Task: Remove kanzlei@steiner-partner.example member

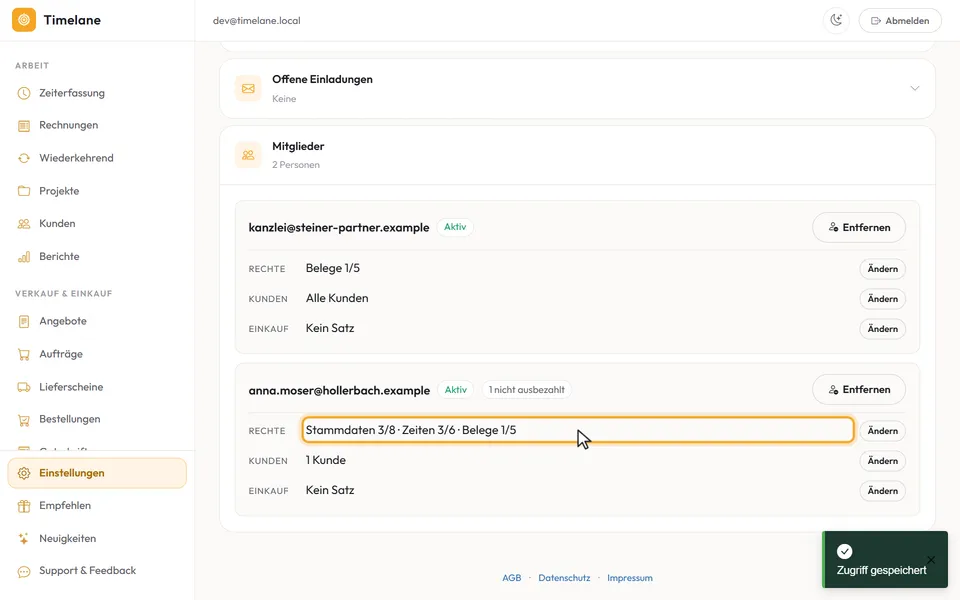Action: [x=859, y=228]
